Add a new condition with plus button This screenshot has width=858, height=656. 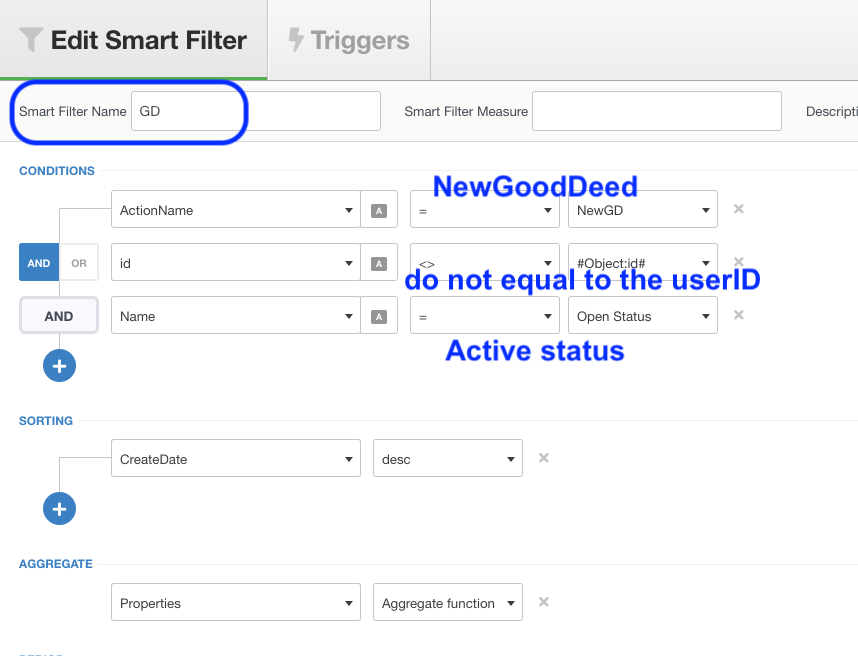(x=59, y=365)
